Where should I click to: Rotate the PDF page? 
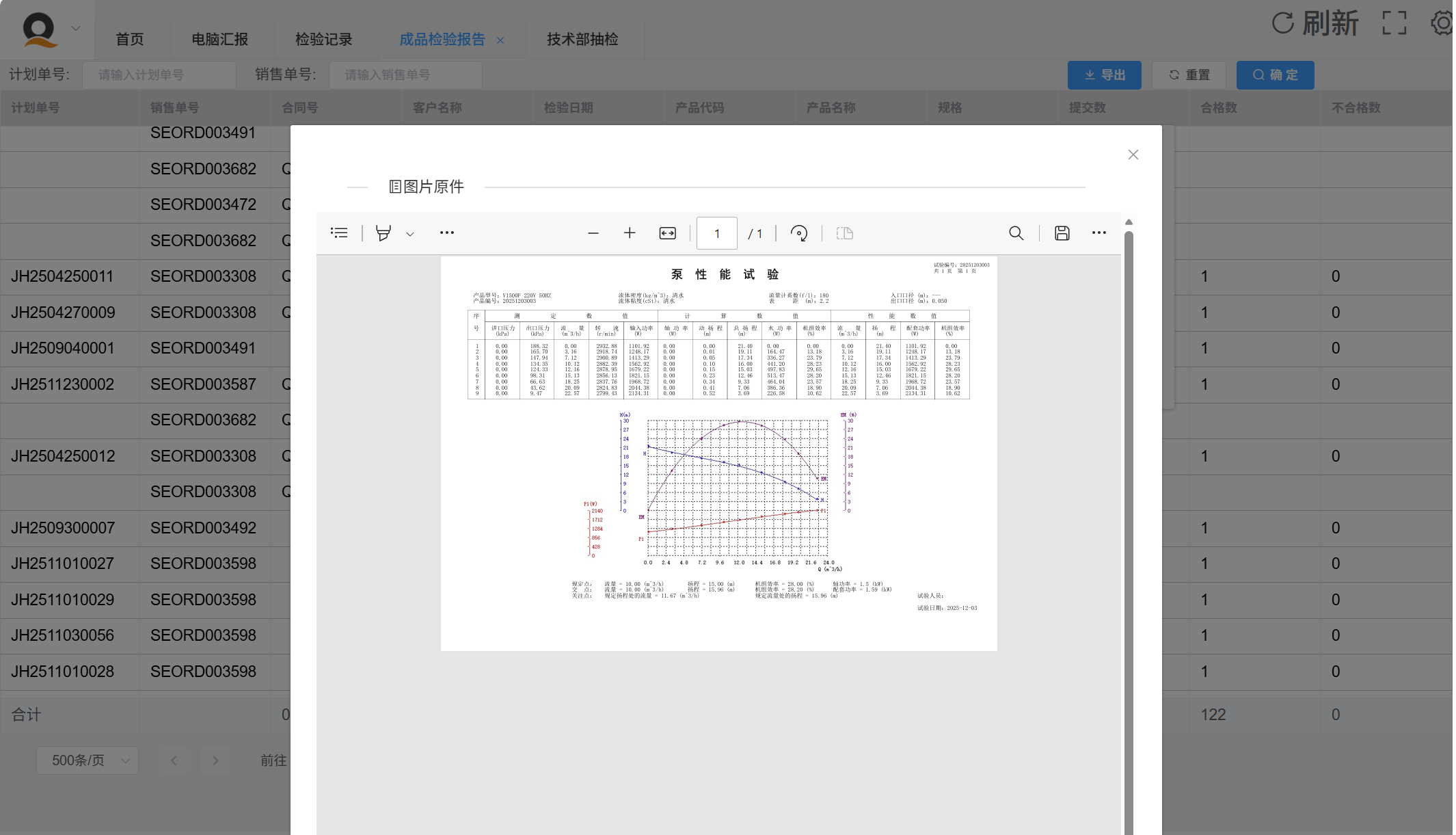pos(798,233)
